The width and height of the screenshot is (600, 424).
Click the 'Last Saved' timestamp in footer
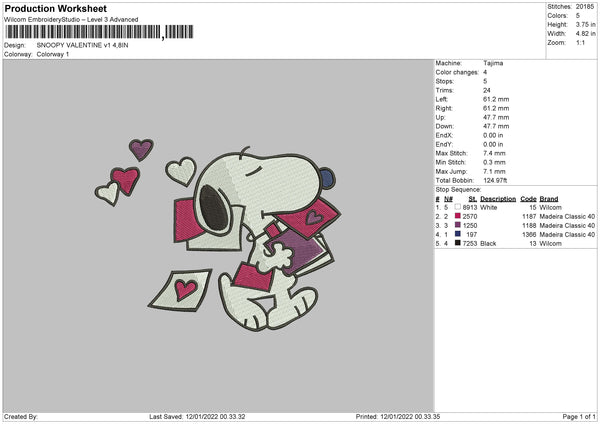197,417
